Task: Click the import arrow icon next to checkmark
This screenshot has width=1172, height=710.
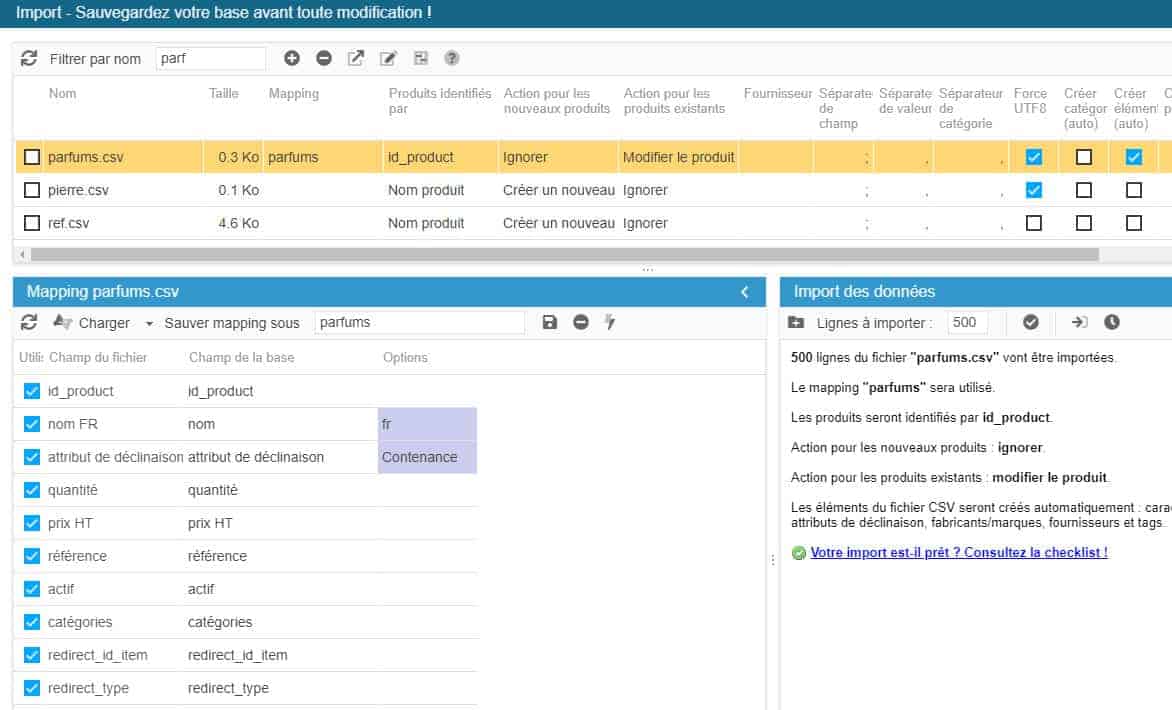Action: tap(1080, 322)
